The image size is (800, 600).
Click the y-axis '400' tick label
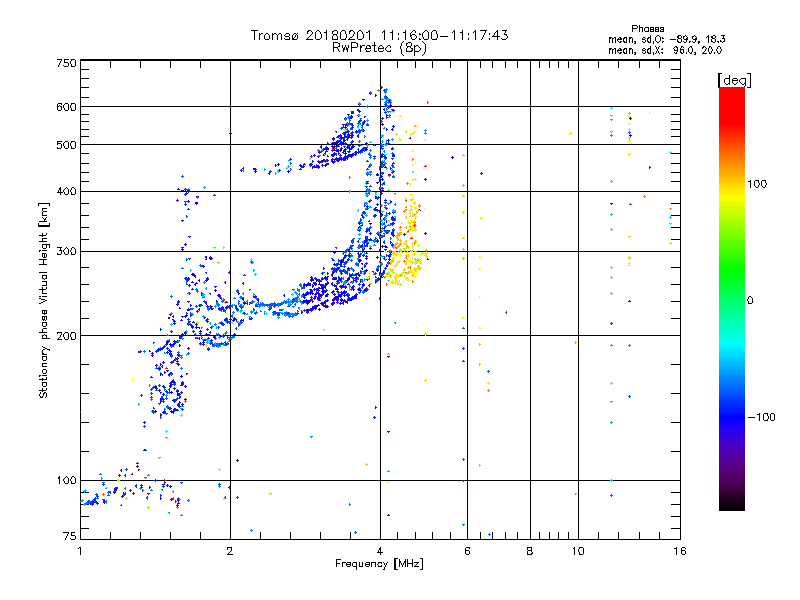click(x=66, y=191)
